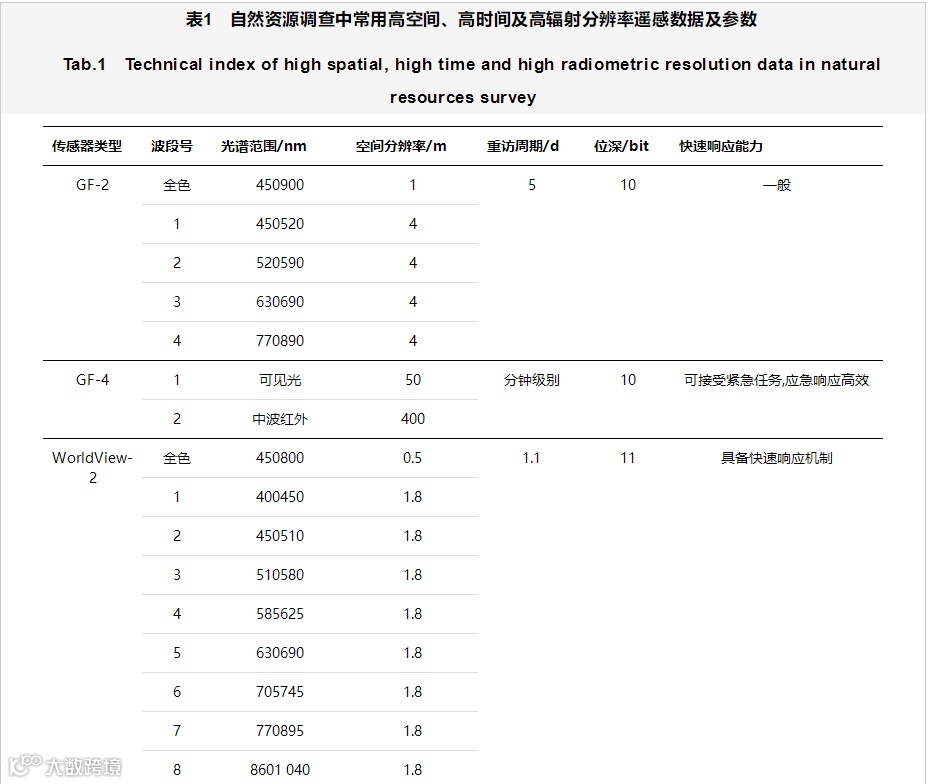931x784 pixels.
Task: Click the 一般 response capability cell
Action: (777, 185)
